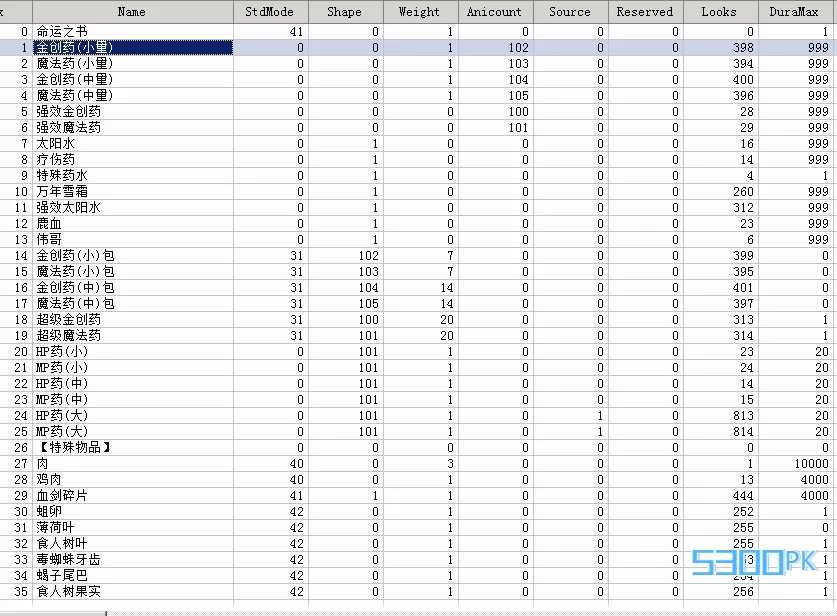Choose the 强效太阳水 name cell

[133, 208]
